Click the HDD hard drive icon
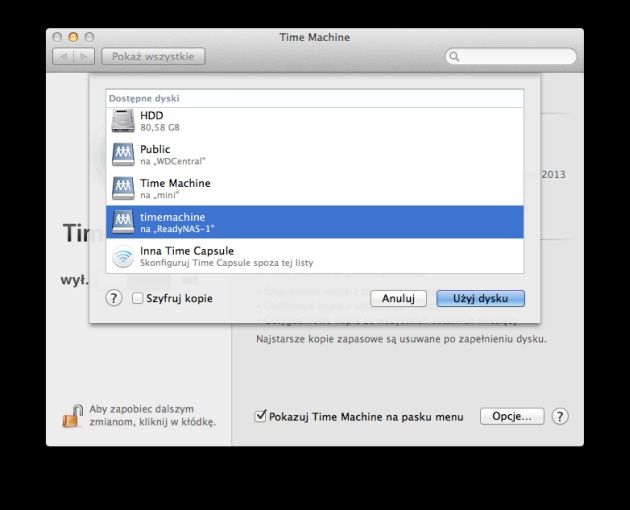630x510 pixels. click(123, 121)
